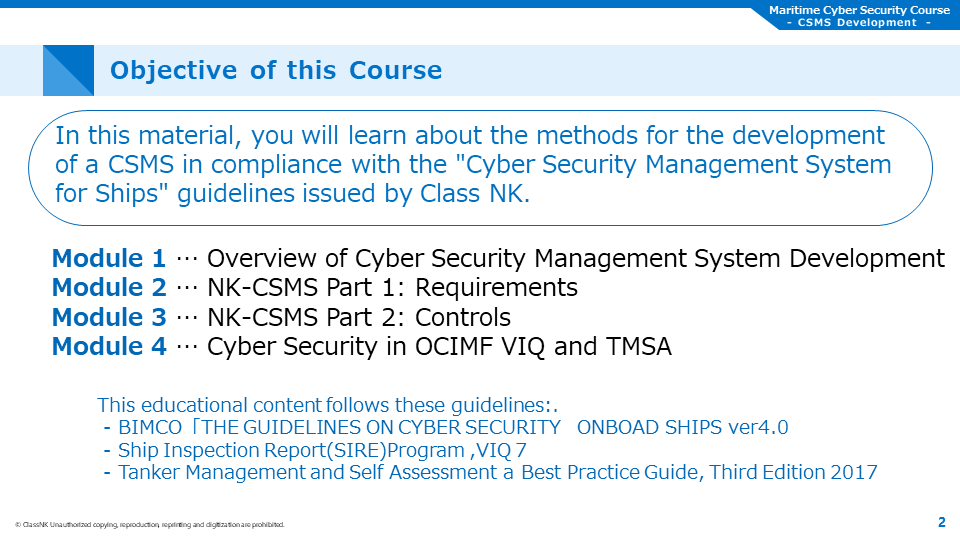
Task: Click 'This educational content follows these guidelines' line
Action: click(326, 405)
